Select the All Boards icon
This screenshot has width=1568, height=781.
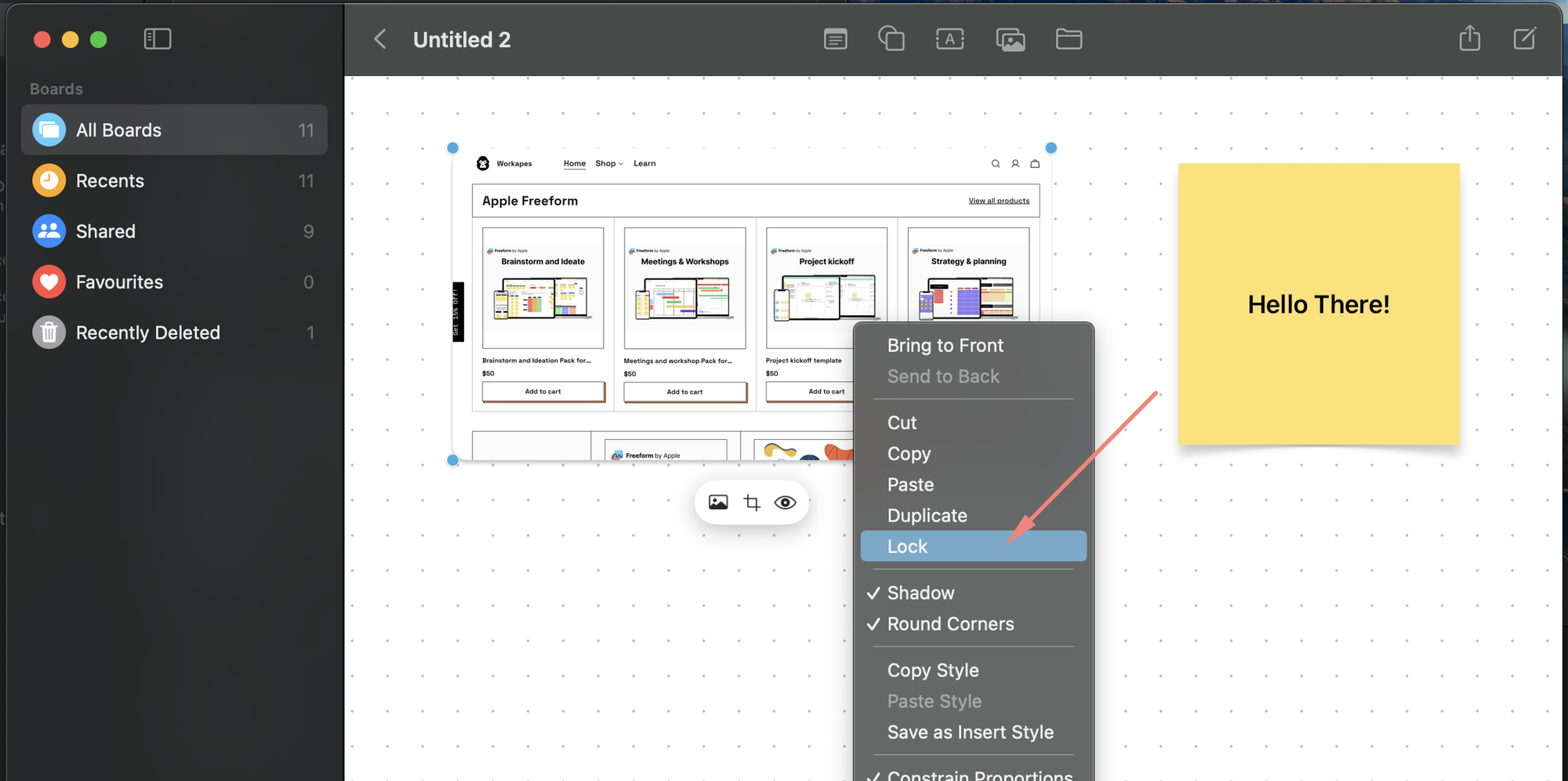(49, 130)
